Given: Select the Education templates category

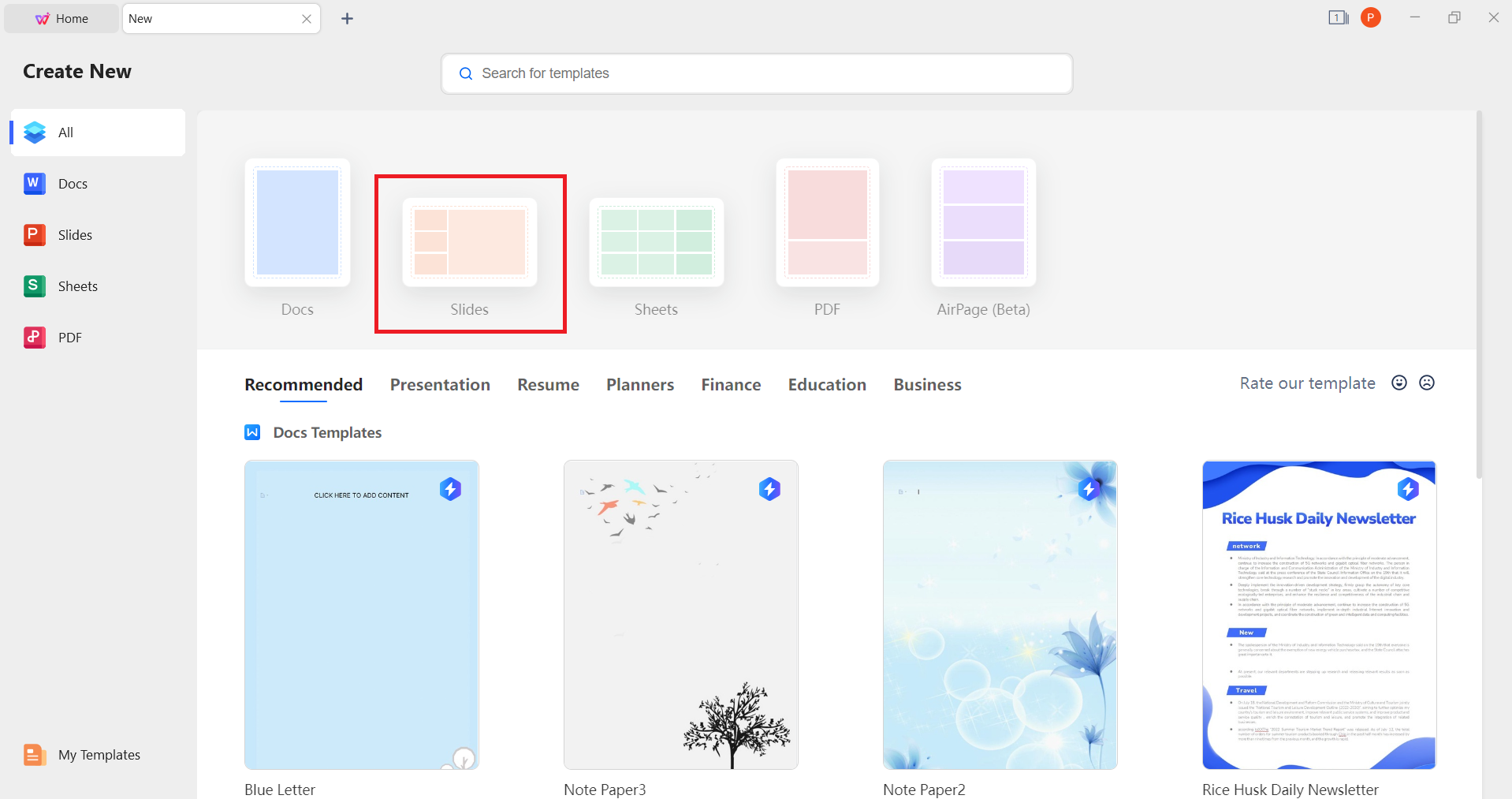Looking at the screenshot, I should coord(826,384).
